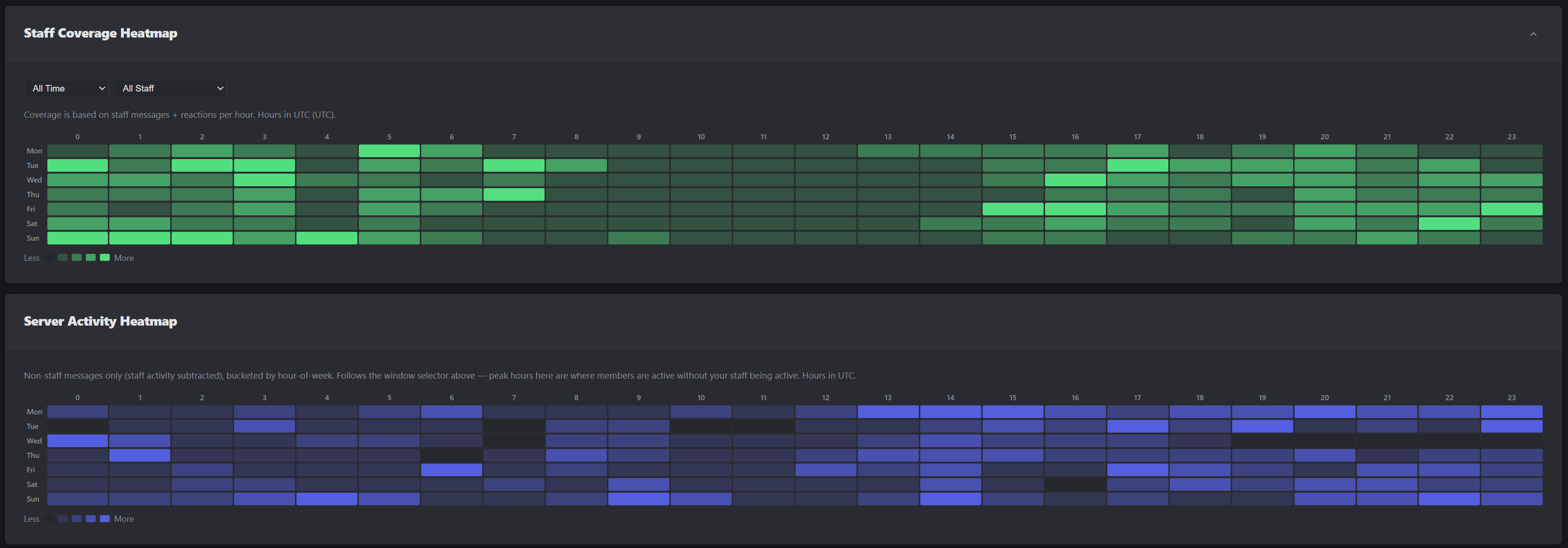The height and width of the screenshot is (548, 1568).
Task: Click Staff Coverage cell for Thursday hour 7
Action: [514, 194]
